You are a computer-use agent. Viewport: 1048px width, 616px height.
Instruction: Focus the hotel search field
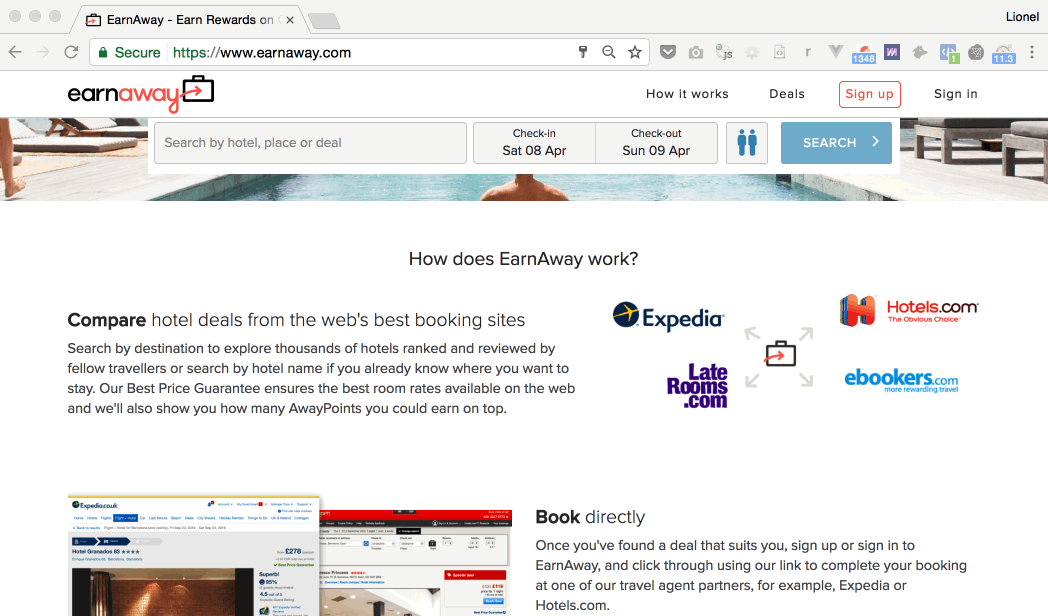point(310,142)
